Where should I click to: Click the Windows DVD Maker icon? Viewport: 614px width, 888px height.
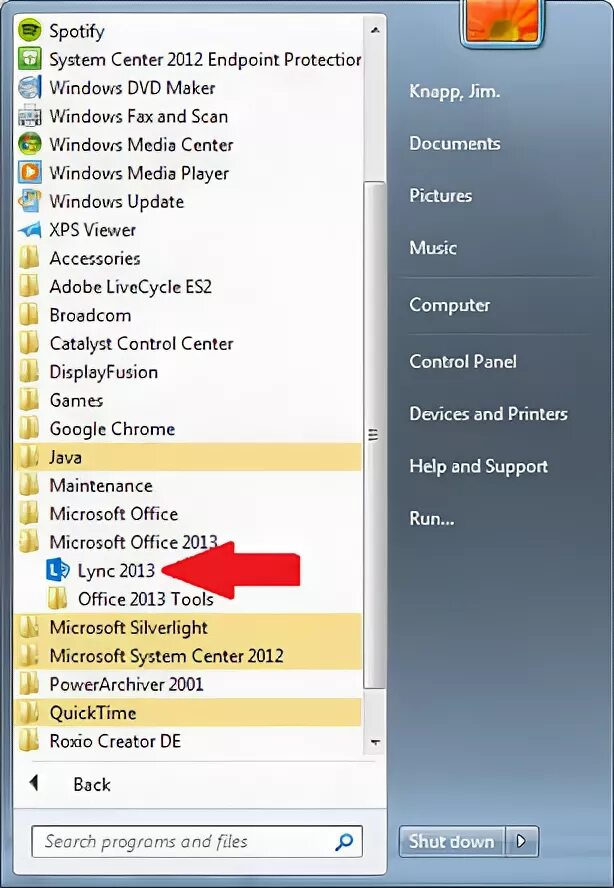[x=29, y=87]
